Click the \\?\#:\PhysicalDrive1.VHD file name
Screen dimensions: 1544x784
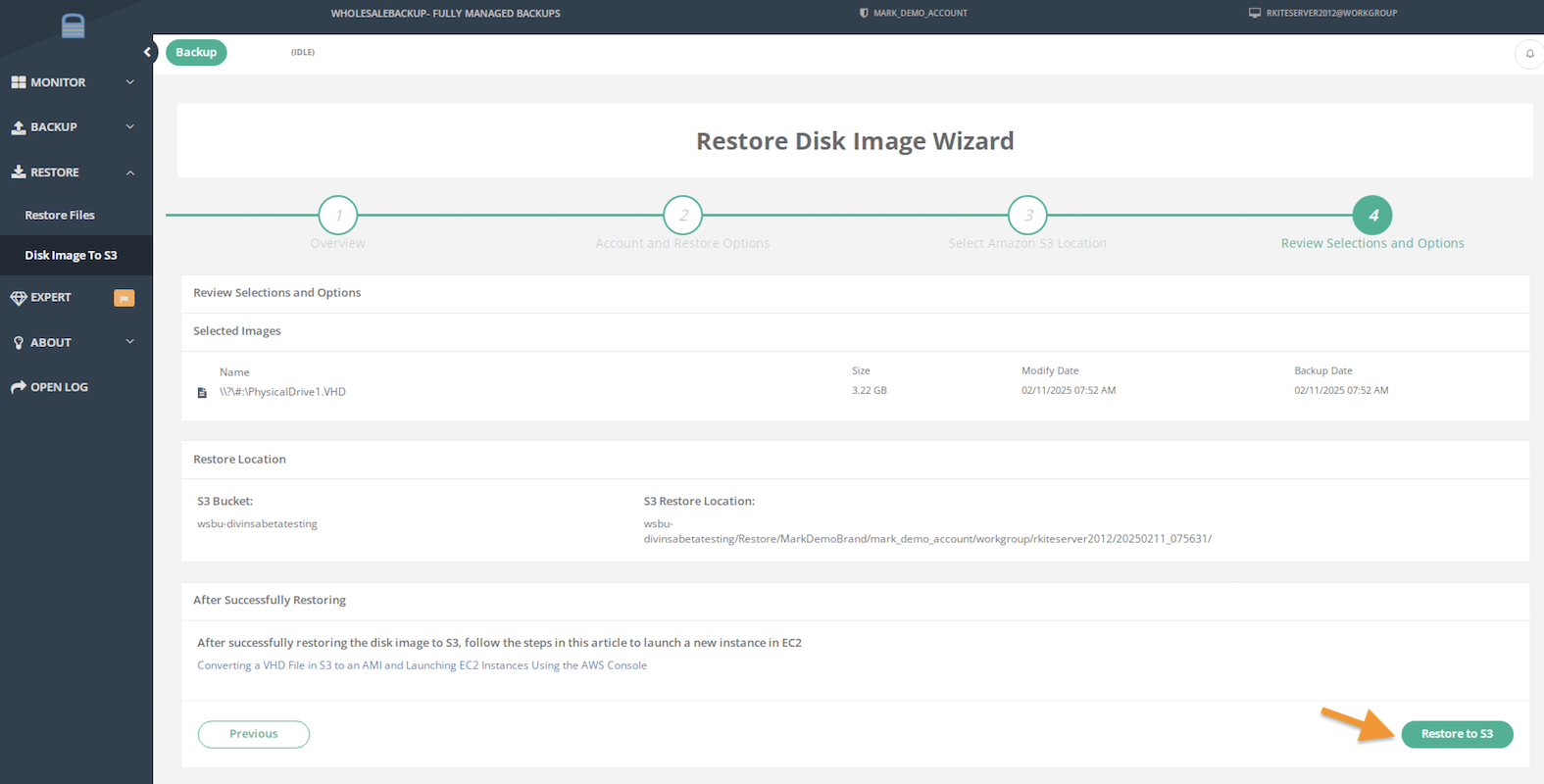(x=282, y=392)
